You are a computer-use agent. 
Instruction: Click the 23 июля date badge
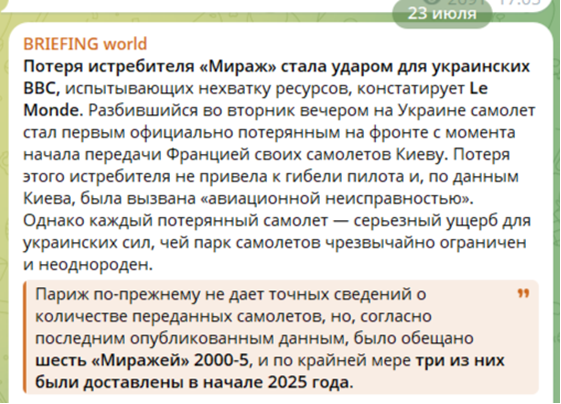(442, 14)
